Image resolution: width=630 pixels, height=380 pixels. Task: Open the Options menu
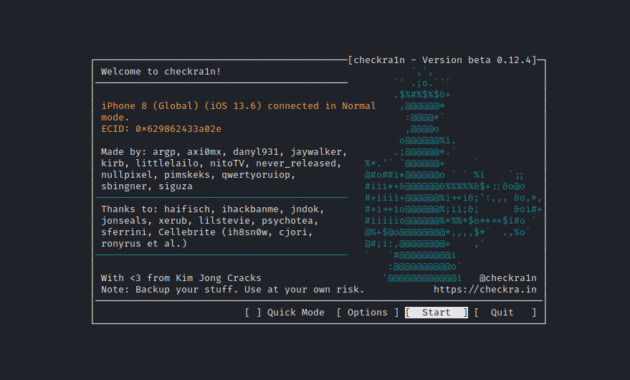[368, 313]
